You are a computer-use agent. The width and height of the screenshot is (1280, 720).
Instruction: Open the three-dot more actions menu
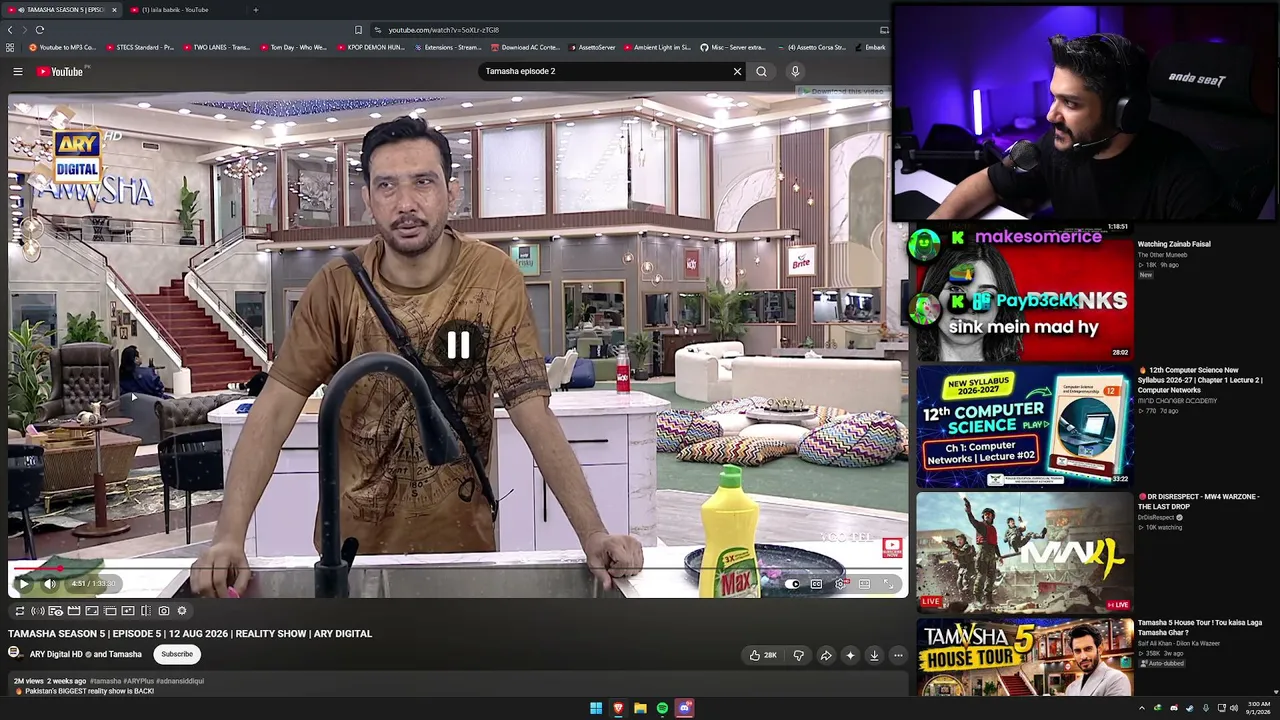(898, 655)
